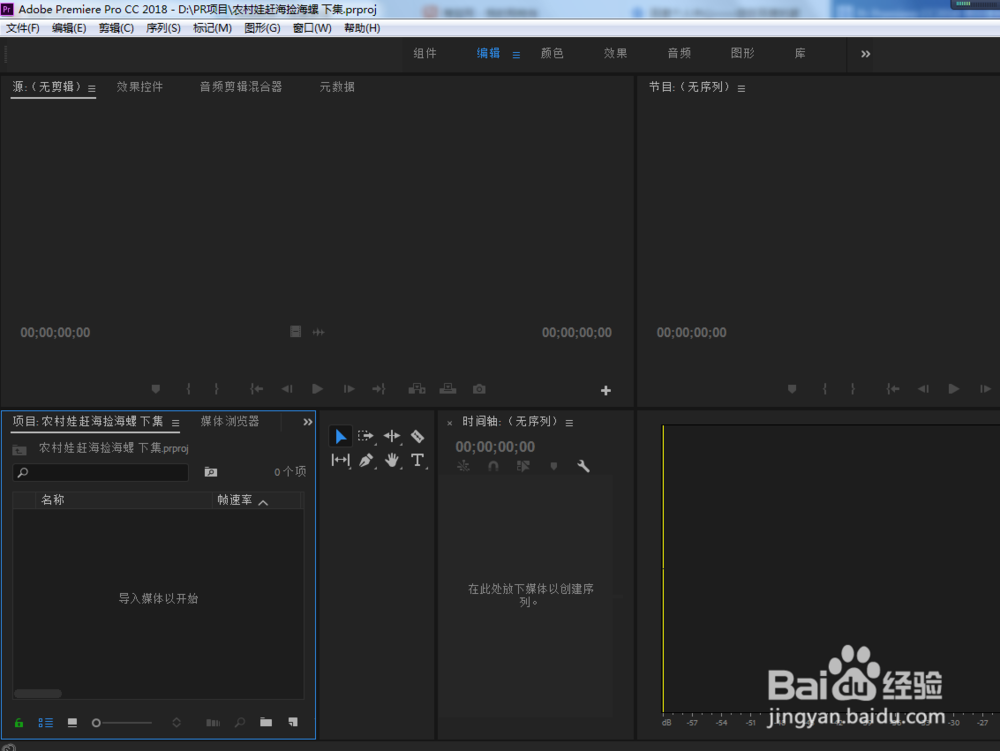Click the New Item icon
The height and width of the screenshot is (751, 1000).
(291, 722)
